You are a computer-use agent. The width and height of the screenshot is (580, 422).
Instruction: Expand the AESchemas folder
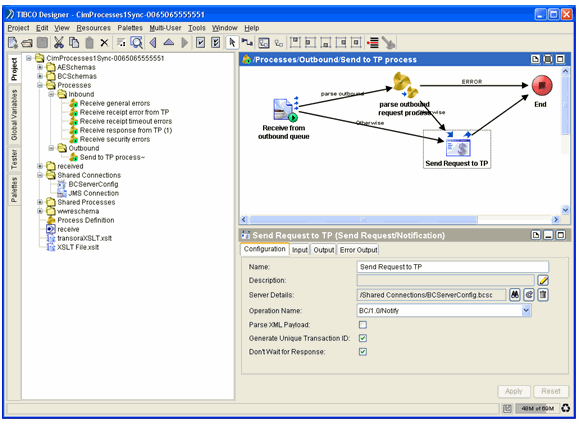[x=40, y=67]
